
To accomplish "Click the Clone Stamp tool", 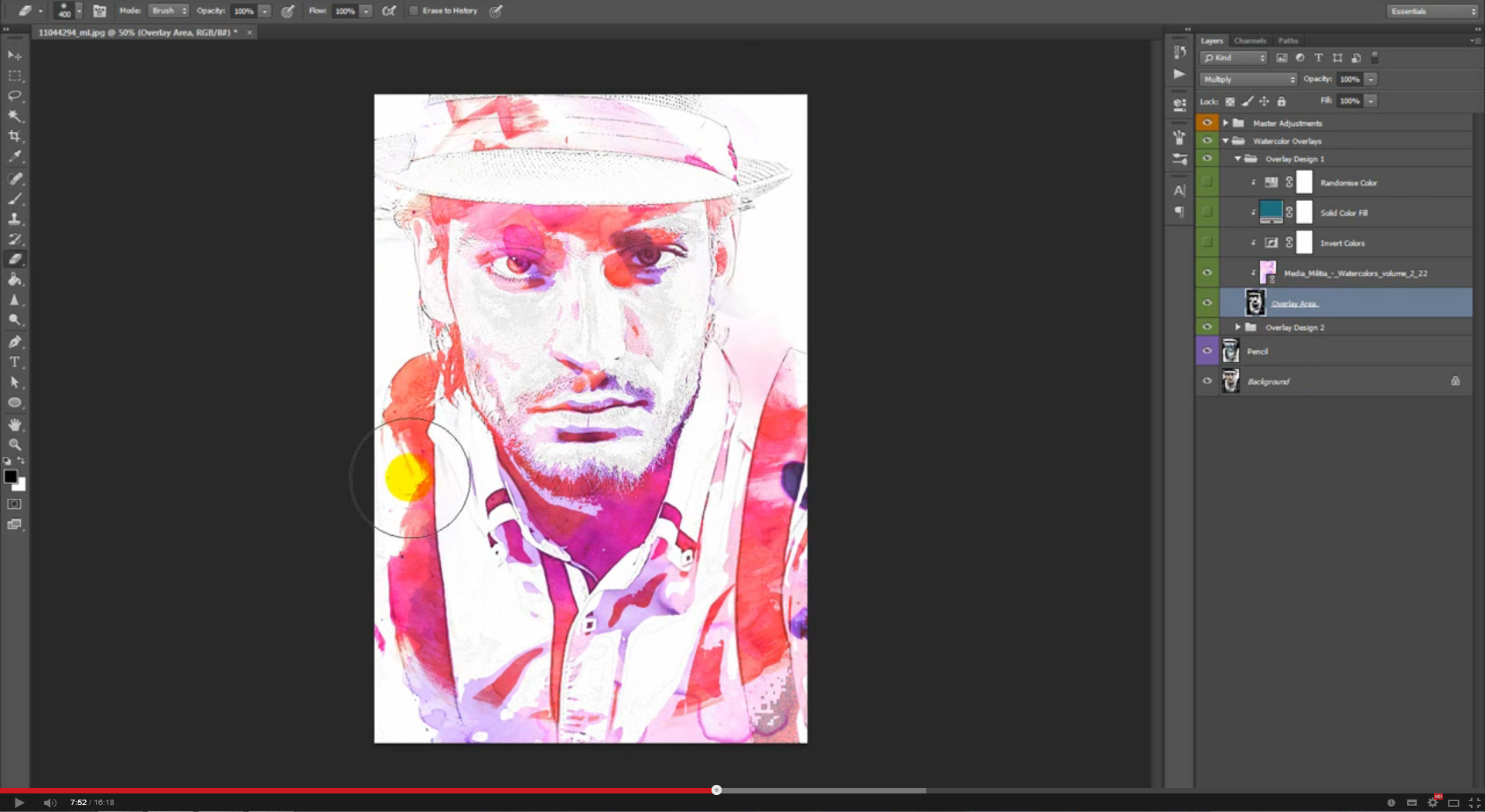I will click(x=14, y=218).
